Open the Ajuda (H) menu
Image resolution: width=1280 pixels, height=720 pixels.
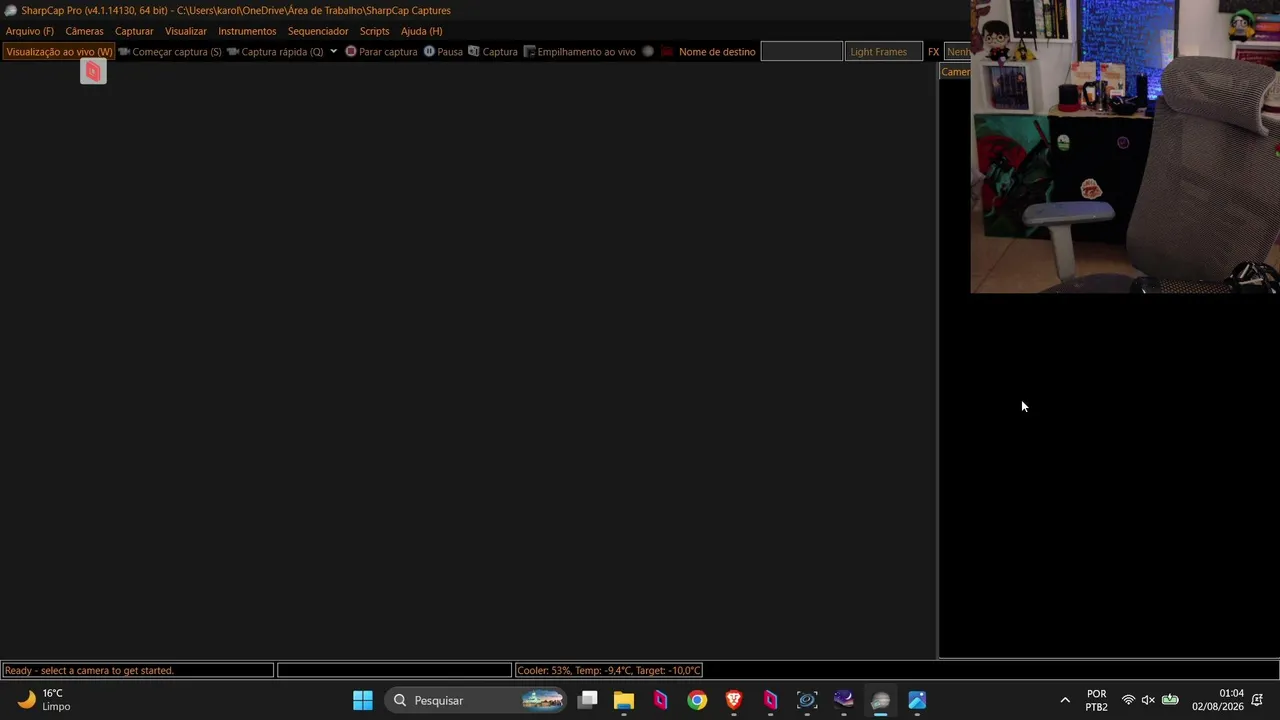pos(421,31)
